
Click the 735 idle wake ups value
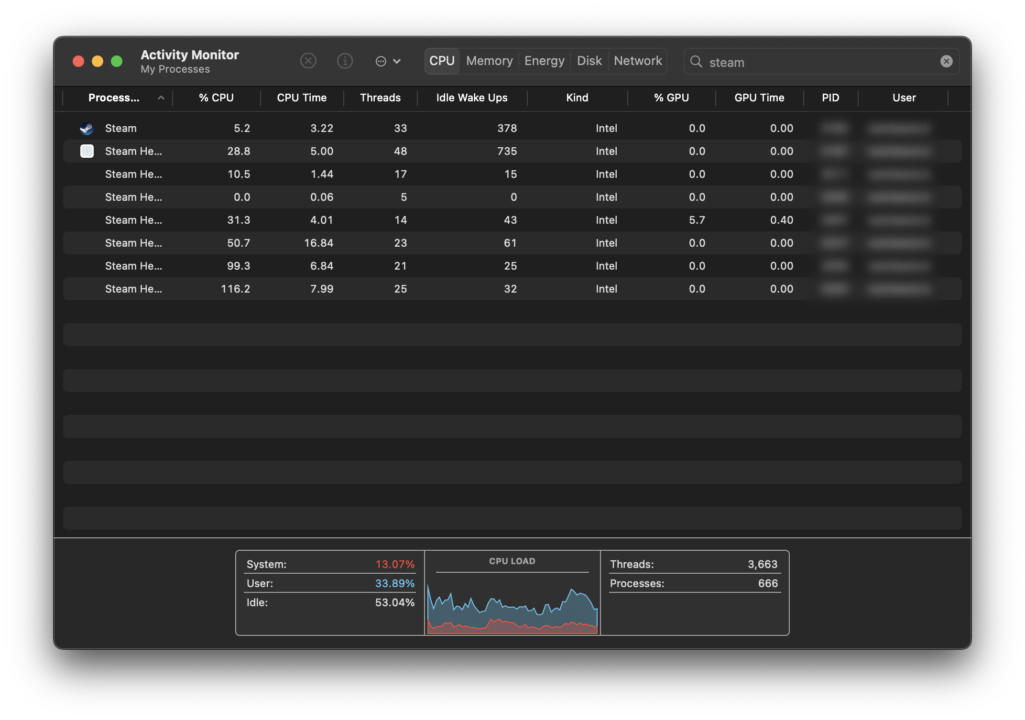[x=507, y=151]
